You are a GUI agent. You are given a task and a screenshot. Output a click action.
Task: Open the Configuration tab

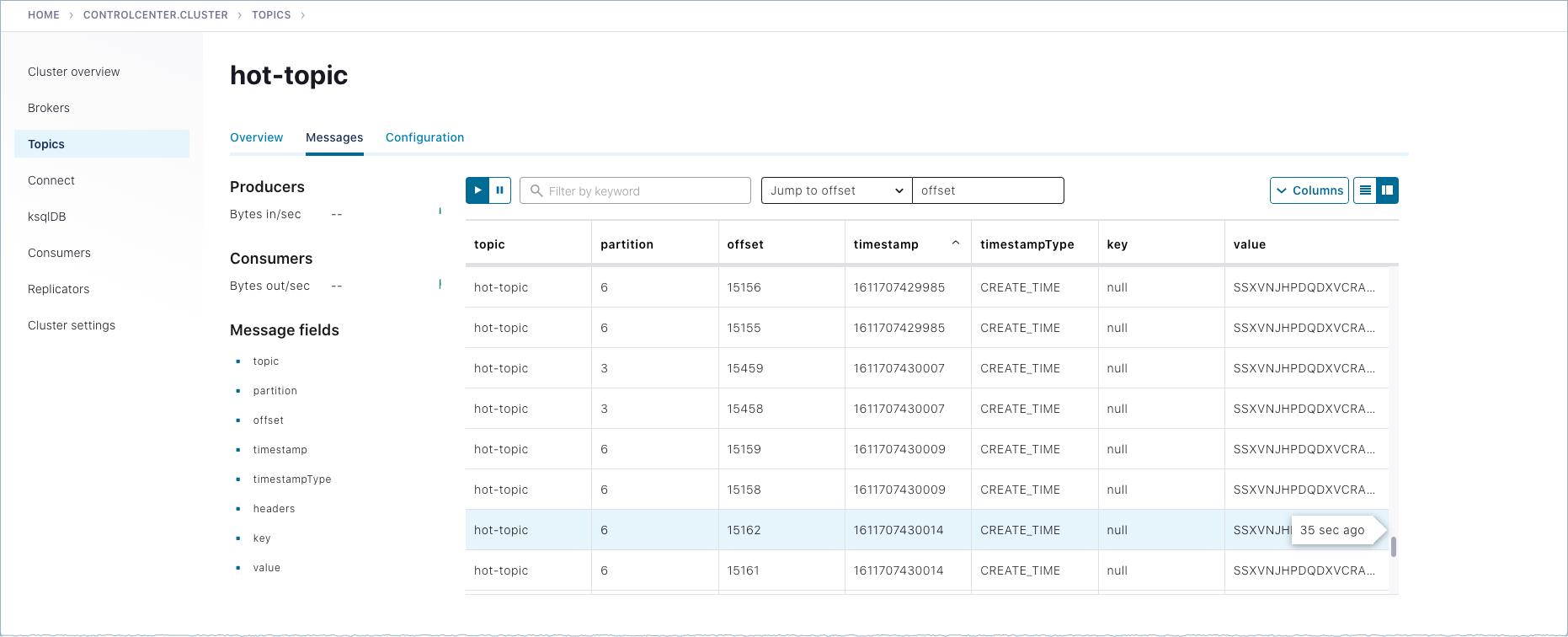(x=424, y=137)
